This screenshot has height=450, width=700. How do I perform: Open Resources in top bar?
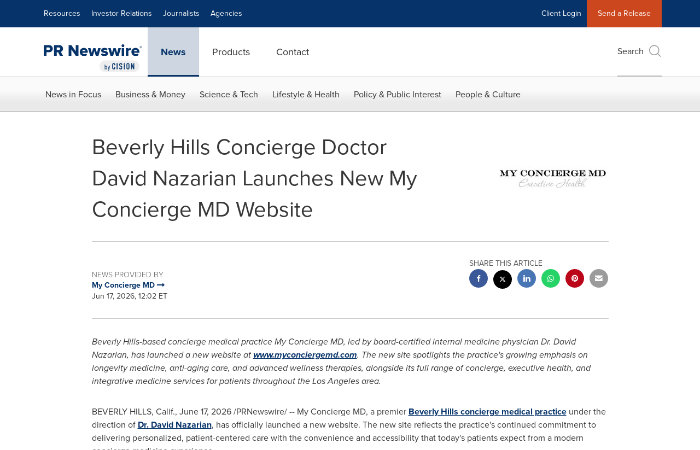point(62,13)
